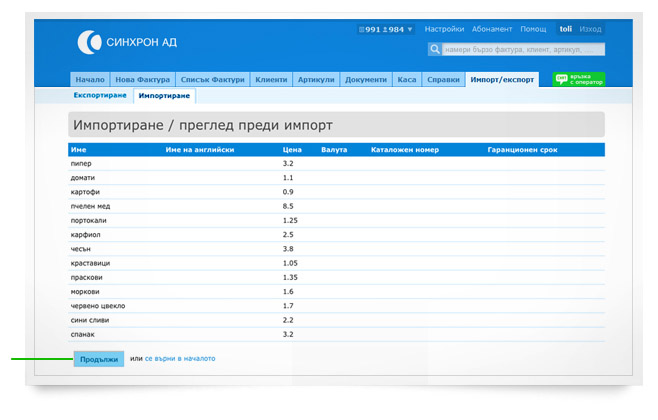The image size is (658, 420).
Task: Click the се върни в началото link
Action: (x=180, y=358)
